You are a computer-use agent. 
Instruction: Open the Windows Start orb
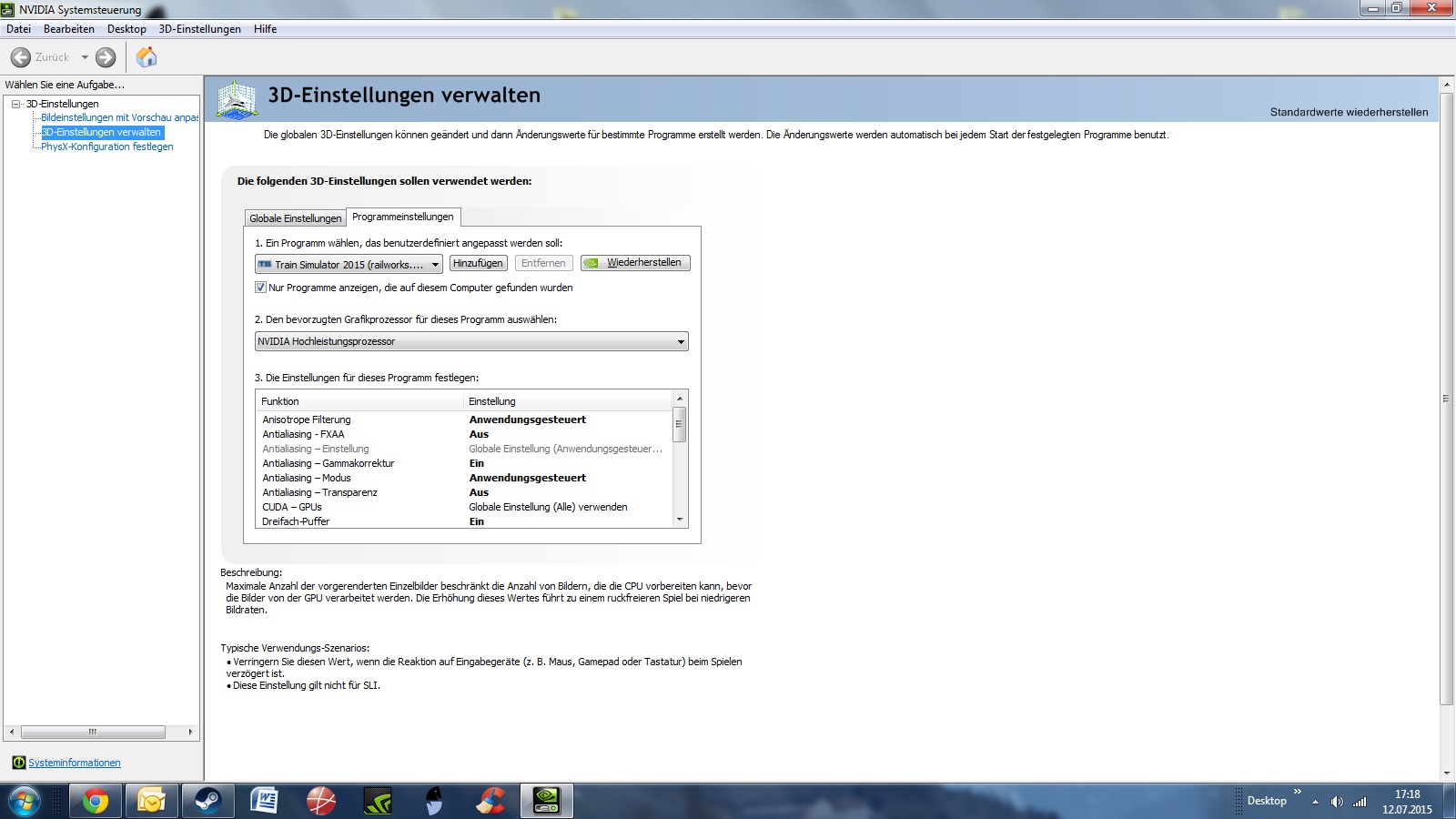(x=24, y=801)
